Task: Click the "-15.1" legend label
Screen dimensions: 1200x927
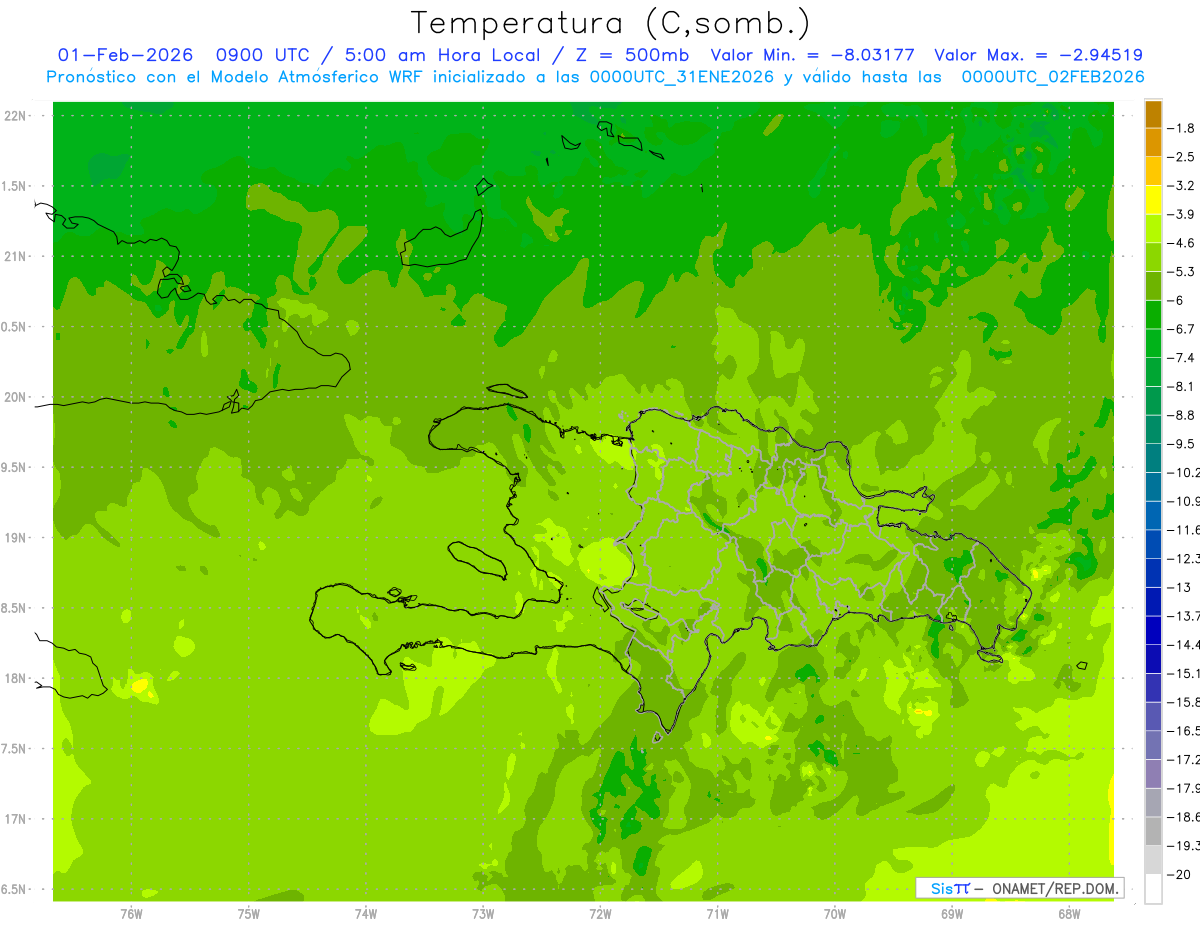Action: click(1184, 673)
